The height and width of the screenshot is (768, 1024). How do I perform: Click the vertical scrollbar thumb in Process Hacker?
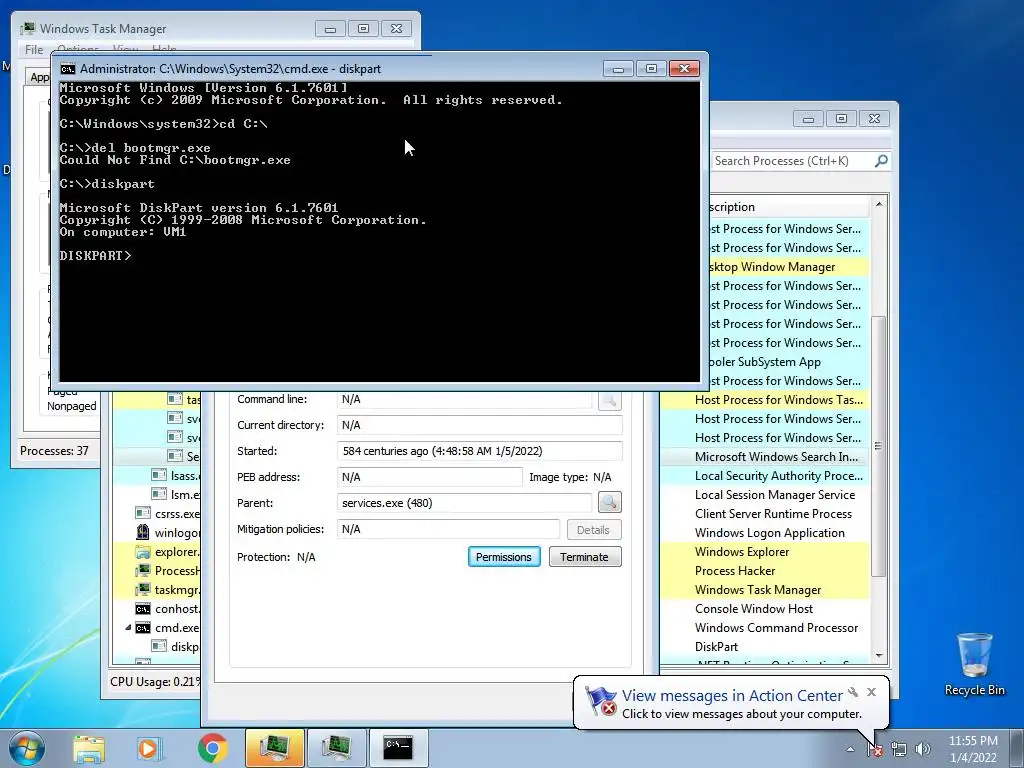click(x=879, y=446)
